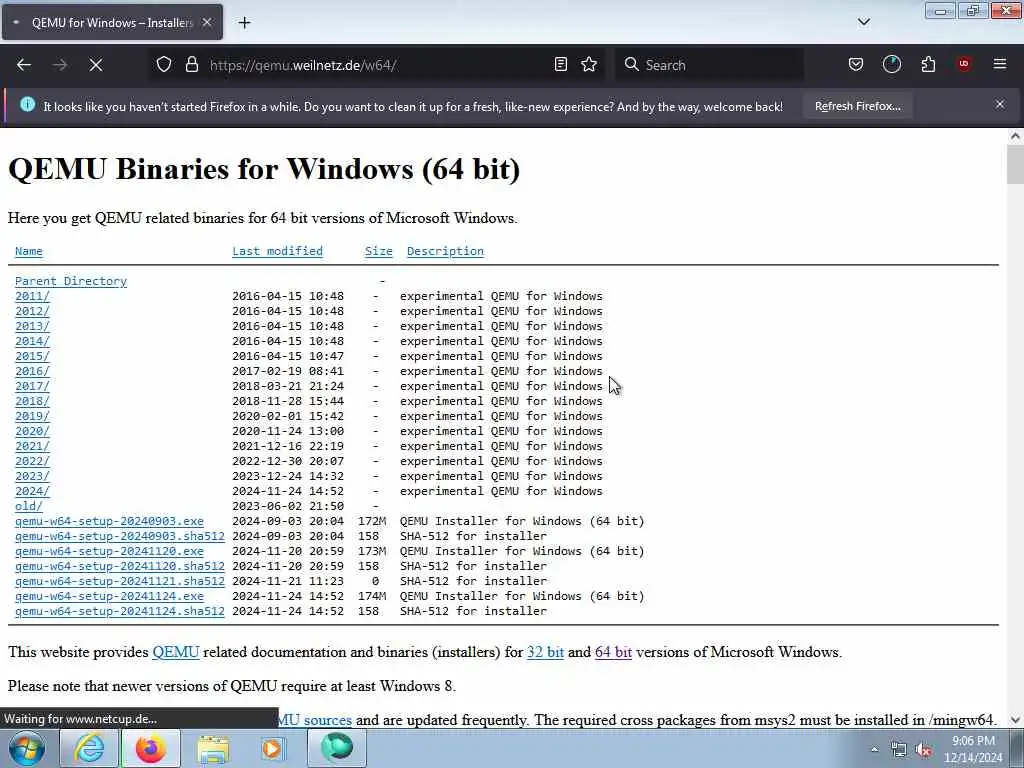Click the Refresh Firefox... button

pos(857,106)
